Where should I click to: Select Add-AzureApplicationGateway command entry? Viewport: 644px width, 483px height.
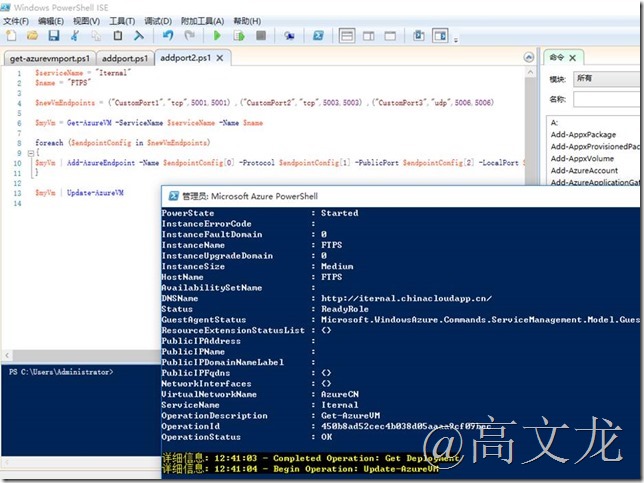click(x=595, y=182)
